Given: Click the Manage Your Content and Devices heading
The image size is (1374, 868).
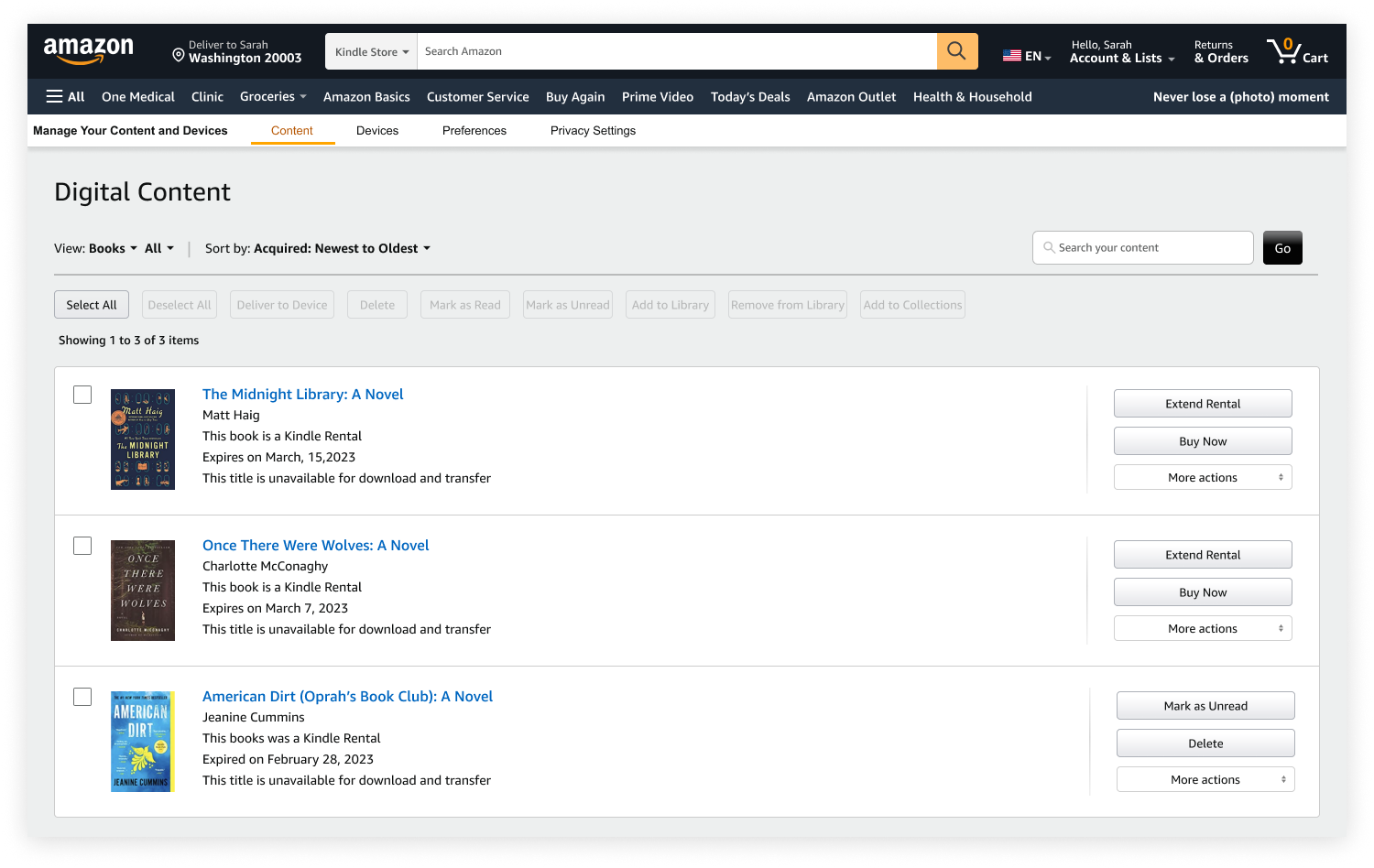Looking at the screenshot, I should click(x=130, y=131).
